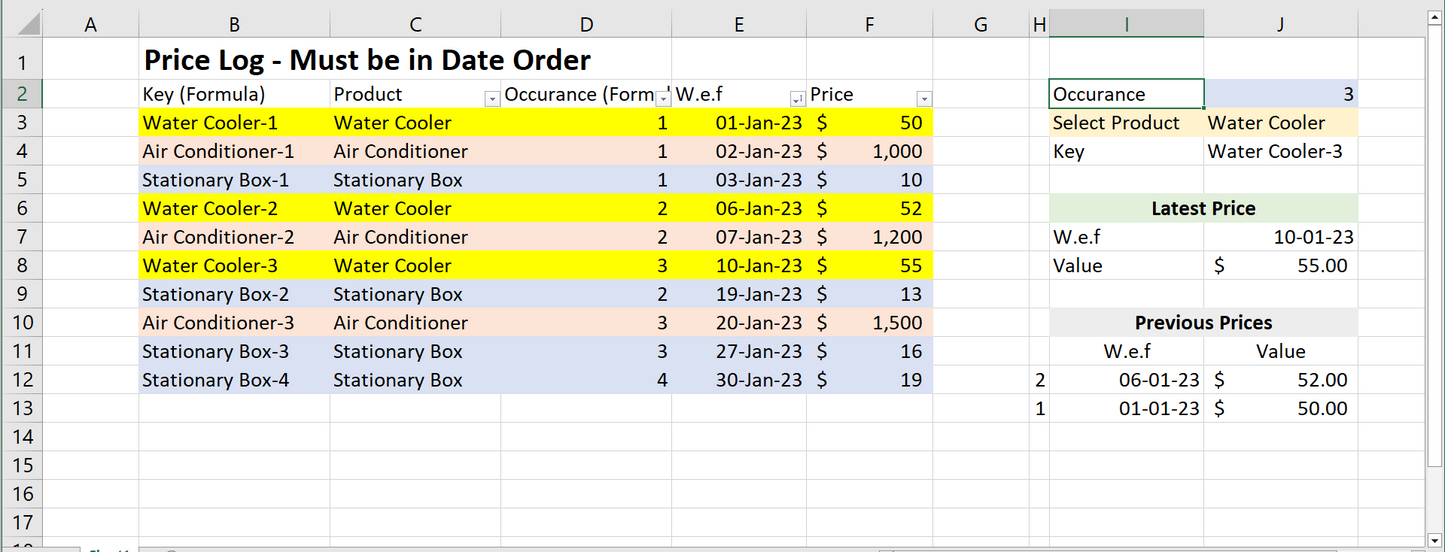Select column J header
The height and width of the screenshot is (552, 1445).
coord(1280,25)
